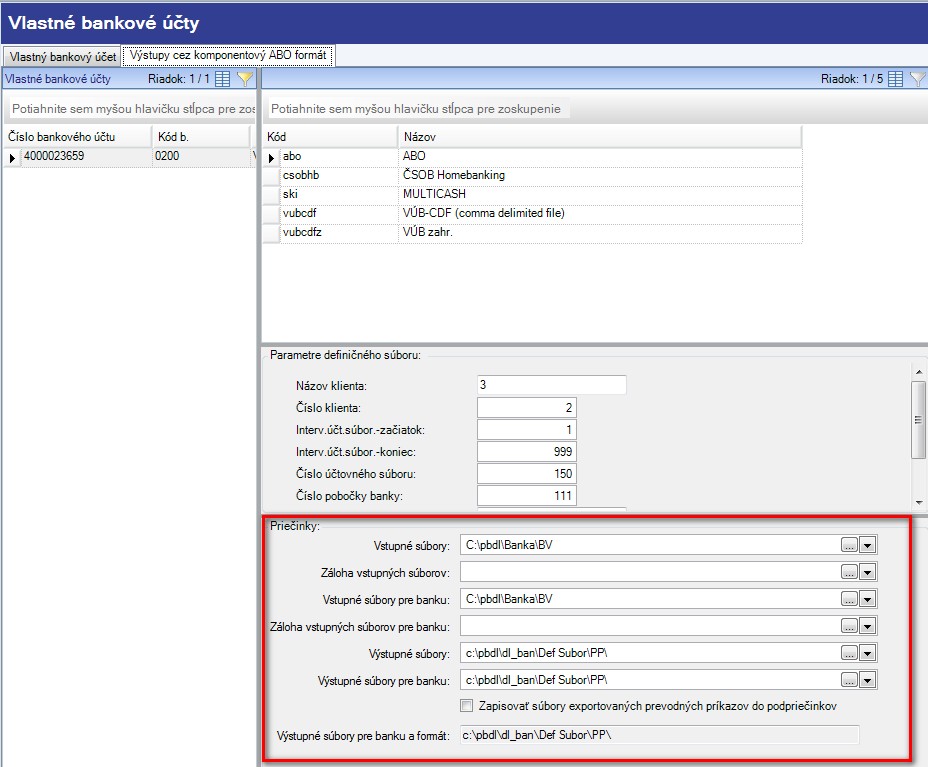Select vubcdfz row
This screenshot has height=767, width=928.
coord(533,232)
